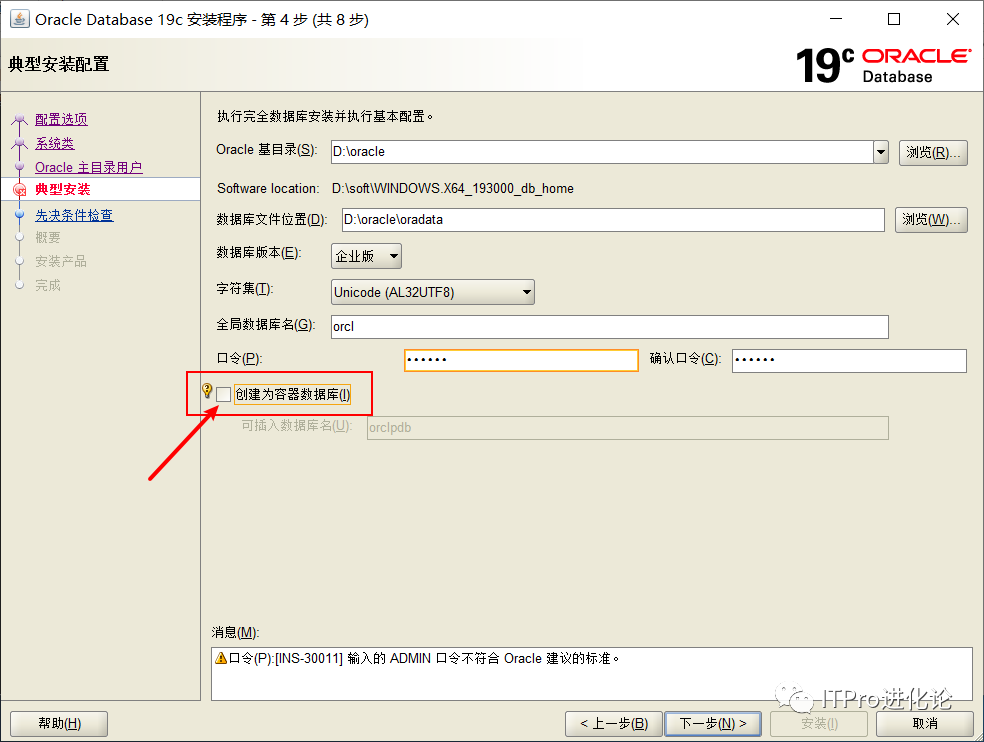This screenshot has width=984, height=742.
Task: Click the 系统类 step icon in sidebar
Action: [20, 143]
